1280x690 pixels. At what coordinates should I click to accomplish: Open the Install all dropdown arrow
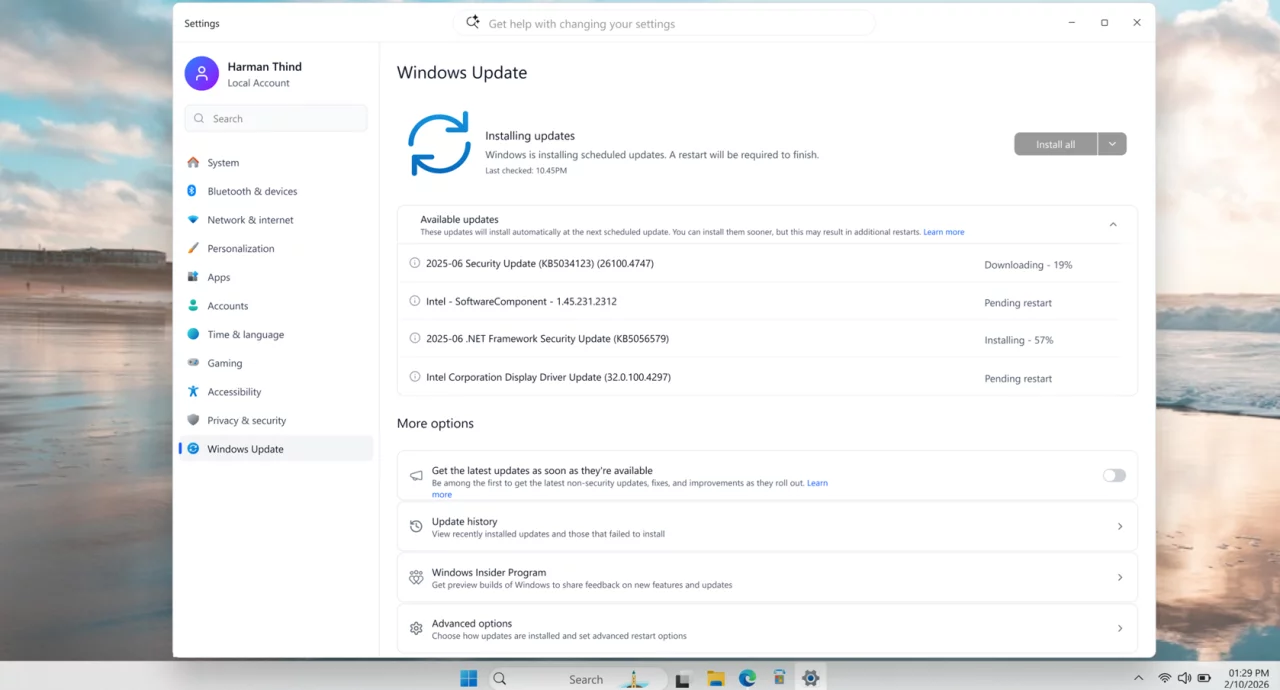click(1112, 144)
